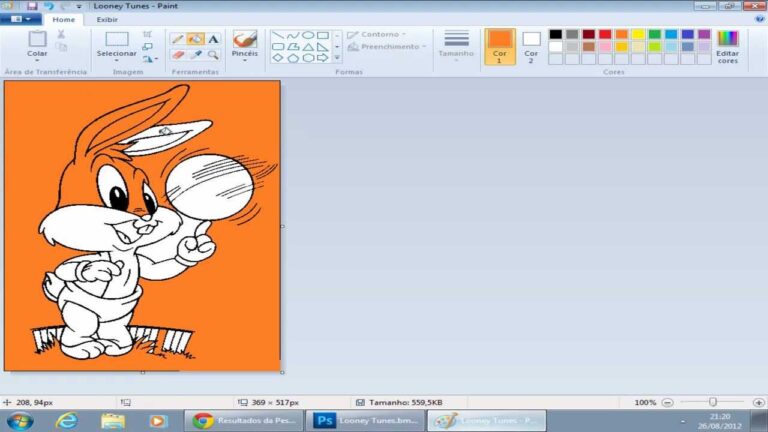Open the Windows Start button
This screenshot has height=432, width=768.
(x=20, y=421)
